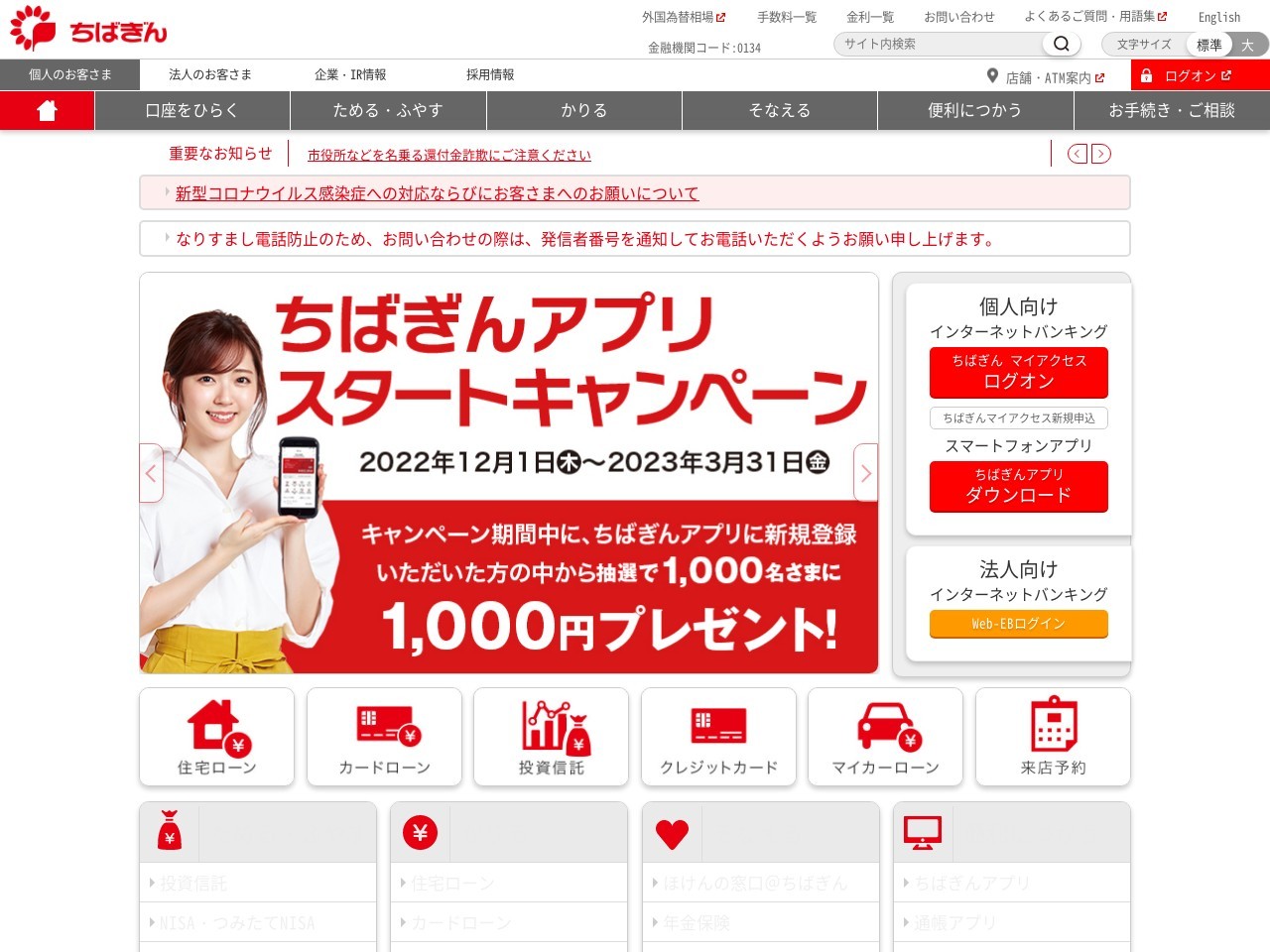The image size is (1270, 952).
Task: Open the campaign banner image
Action: coord(509,473)
